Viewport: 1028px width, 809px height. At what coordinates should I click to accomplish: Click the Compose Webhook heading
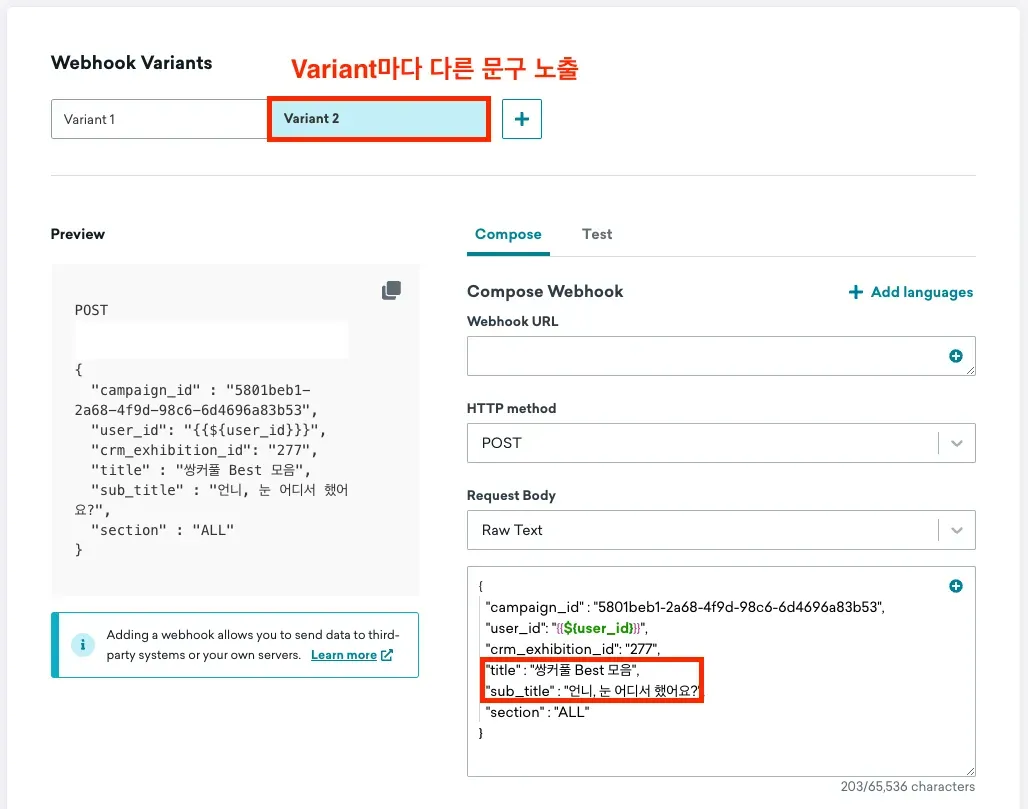coord(545,292)
